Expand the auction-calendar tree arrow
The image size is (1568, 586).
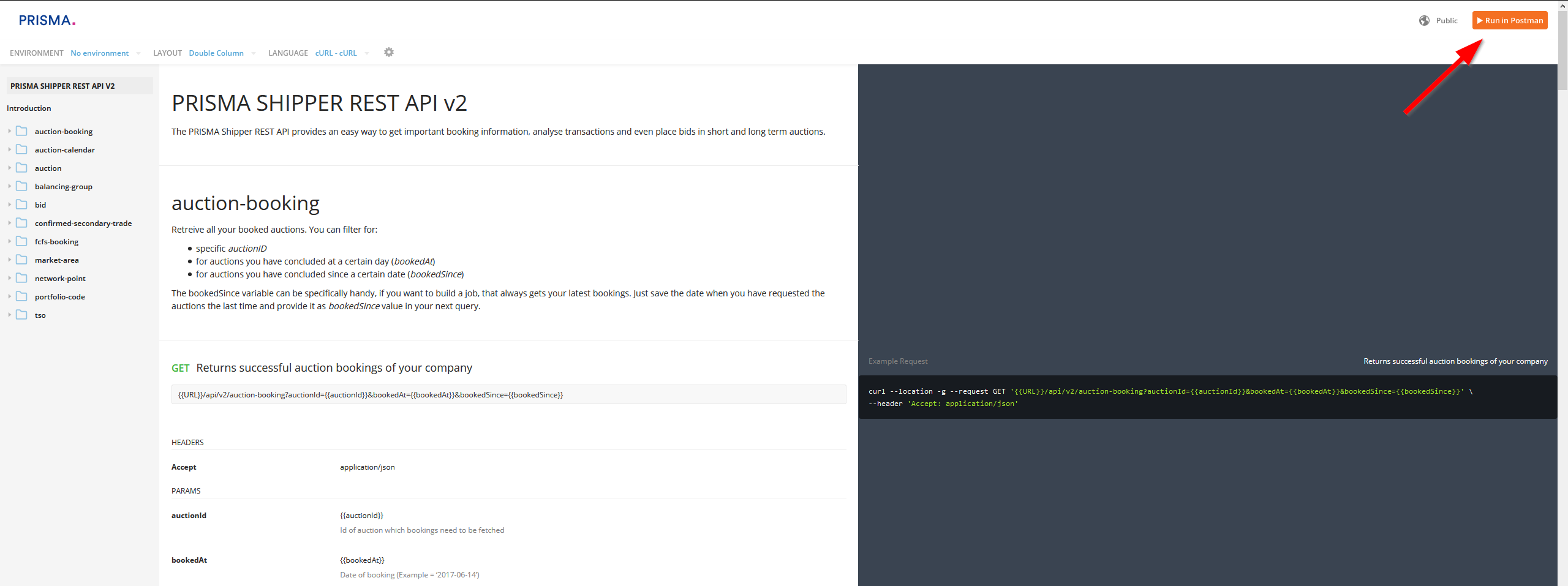click(x=10, y=149)
